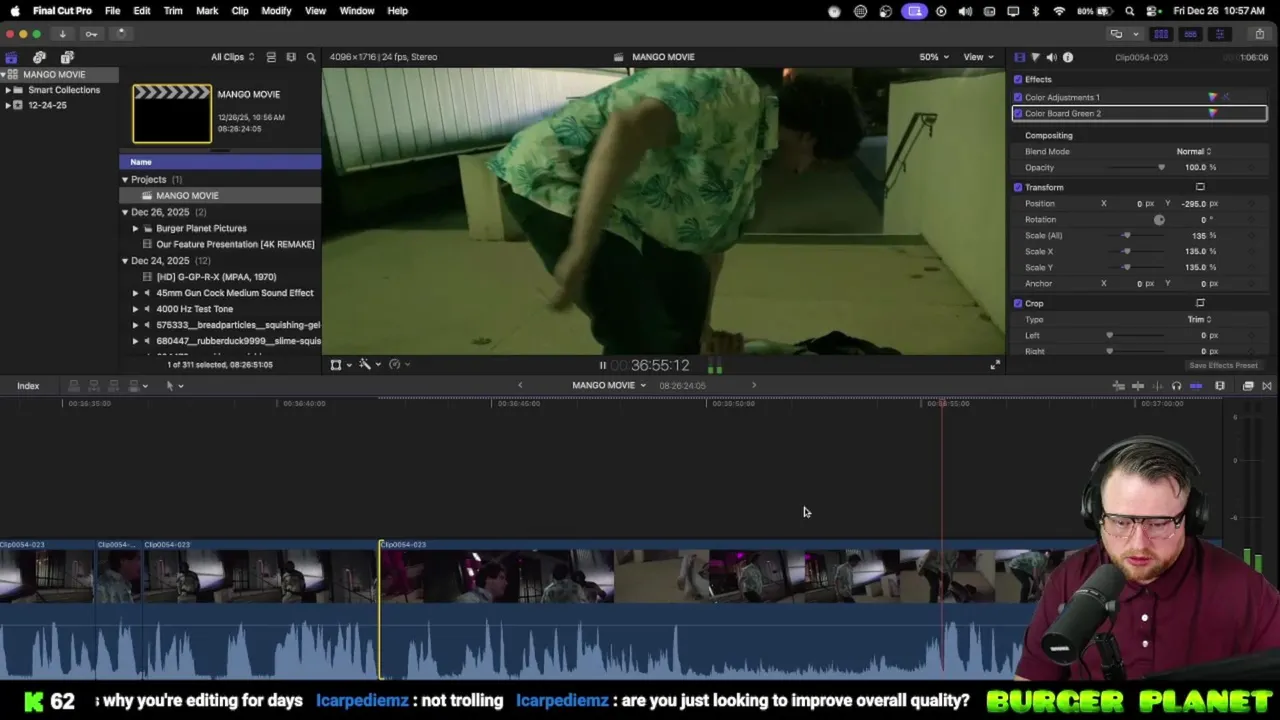Show or hide the Browser panel
Viewport: 1280px width, 720px height.
point(1161,33)
